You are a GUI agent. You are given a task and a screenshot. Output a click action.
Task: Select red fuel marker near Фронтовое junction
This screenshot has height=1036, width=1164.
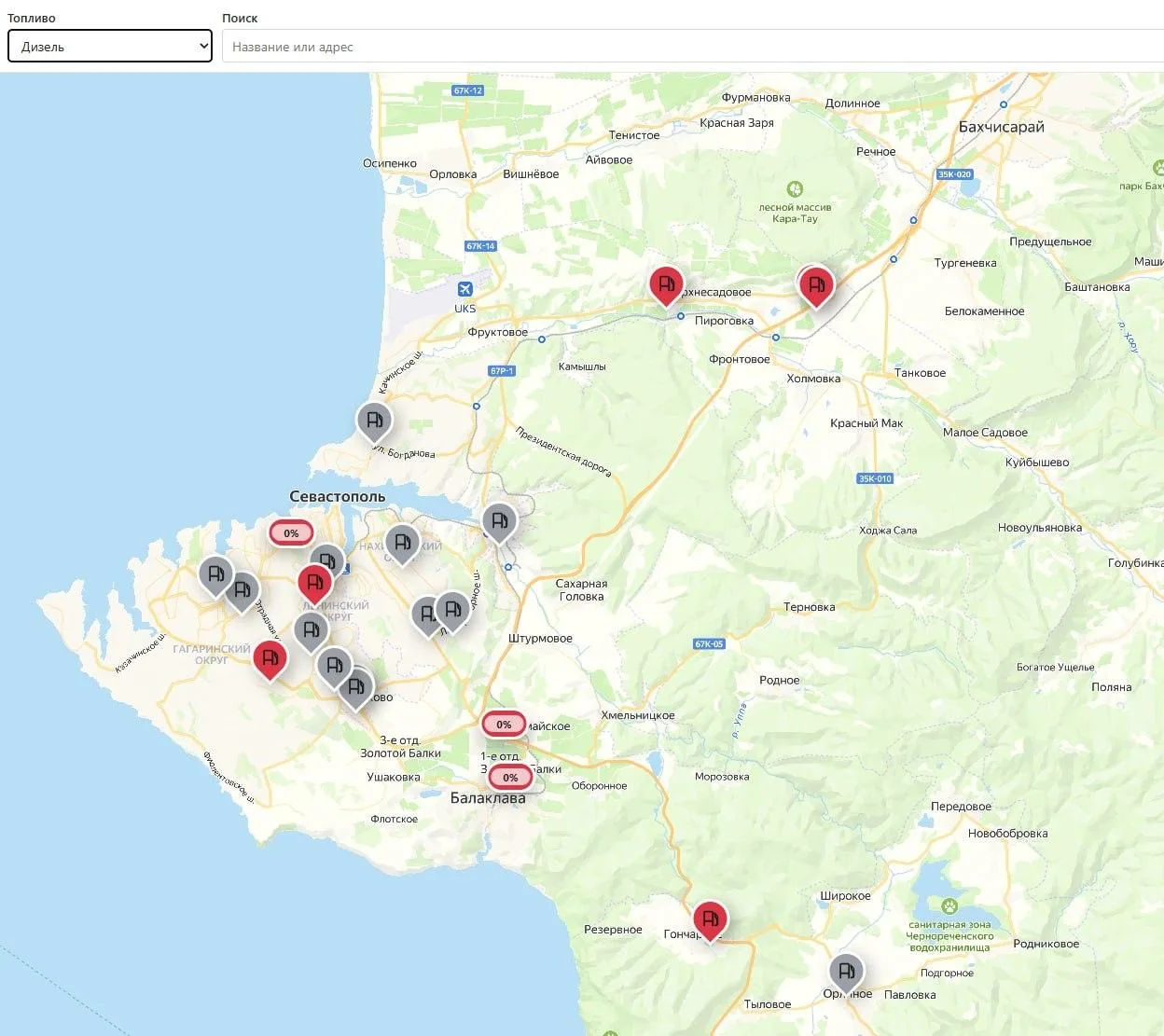click(815, 285)
